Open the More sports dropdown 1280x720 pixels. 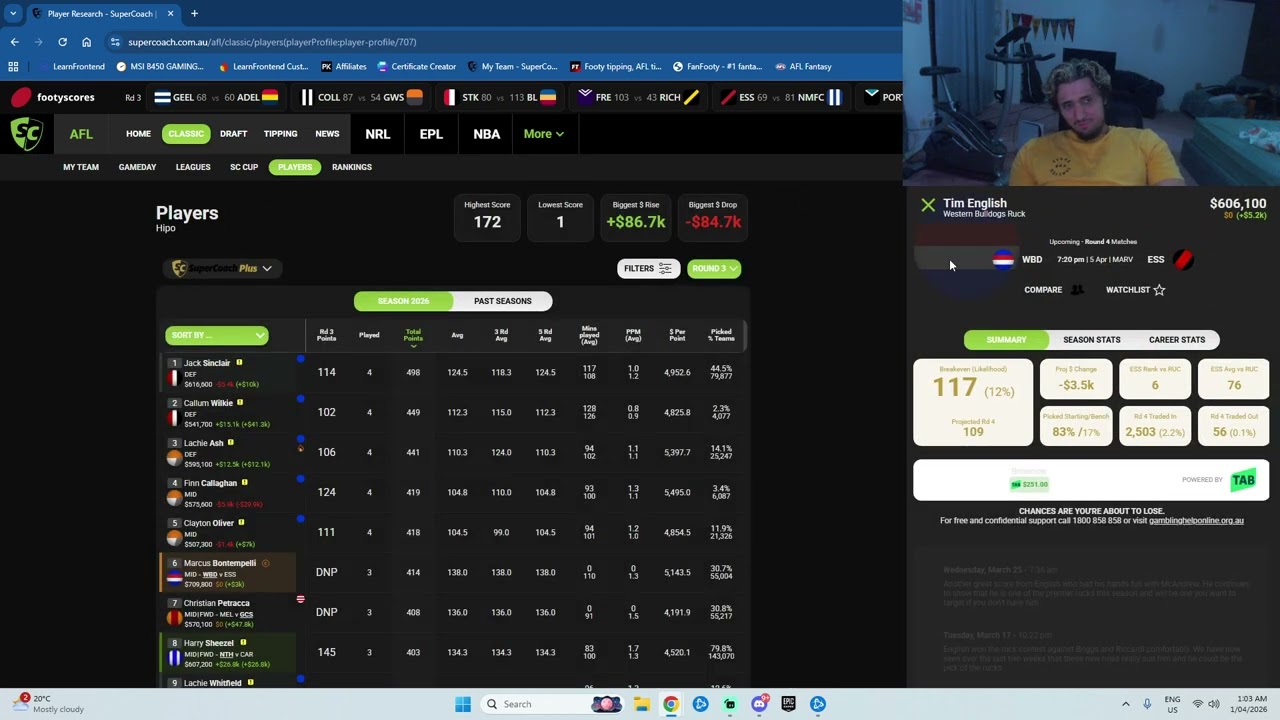543,134
